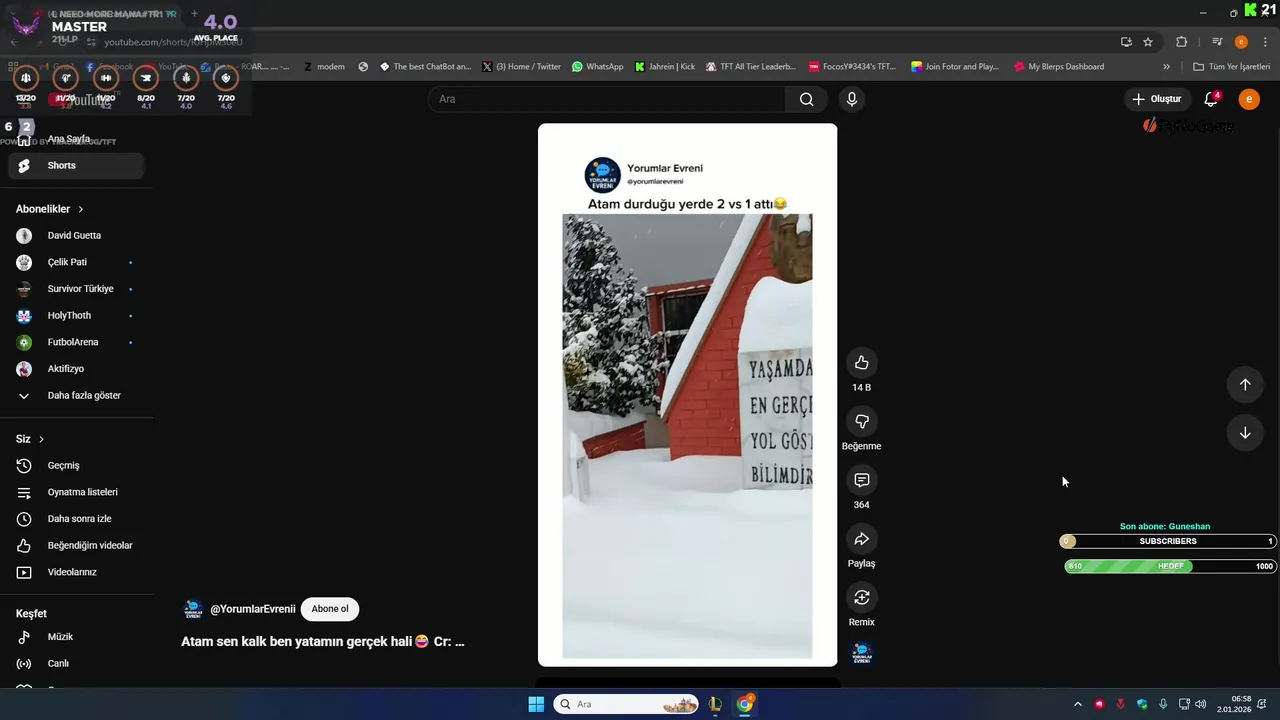Open My Blerps Dashboard bookmark
Image resolution: width=1280 pixels, height=720 pixels.
(1059, 67)
